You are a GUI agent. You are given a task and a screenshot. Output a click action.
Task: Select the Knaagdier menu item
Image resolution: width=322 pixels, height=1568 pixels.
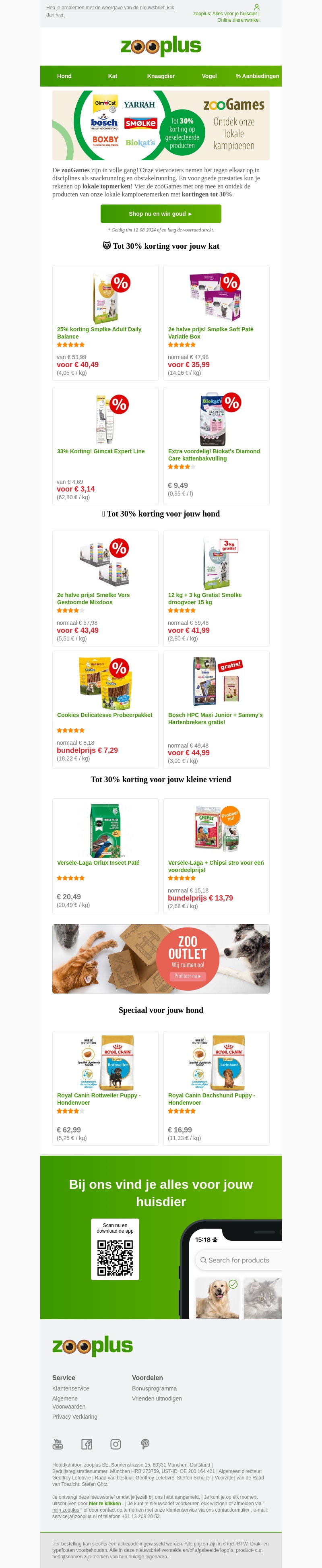pyautogui.click(x=161, y=76)
